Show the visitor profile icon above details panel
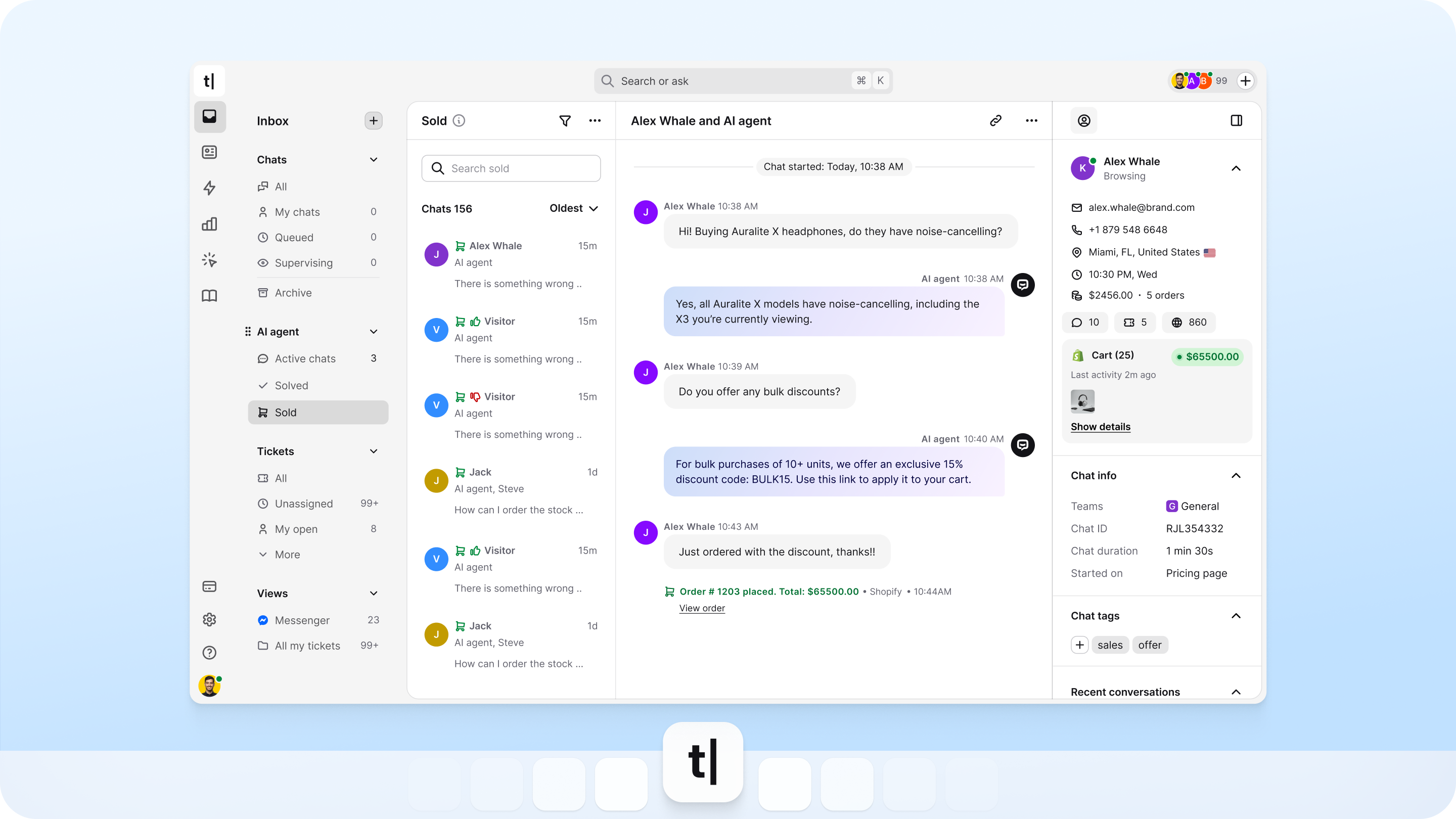The width and height of the screenshot is (1456, 819). click(1083, 120)
